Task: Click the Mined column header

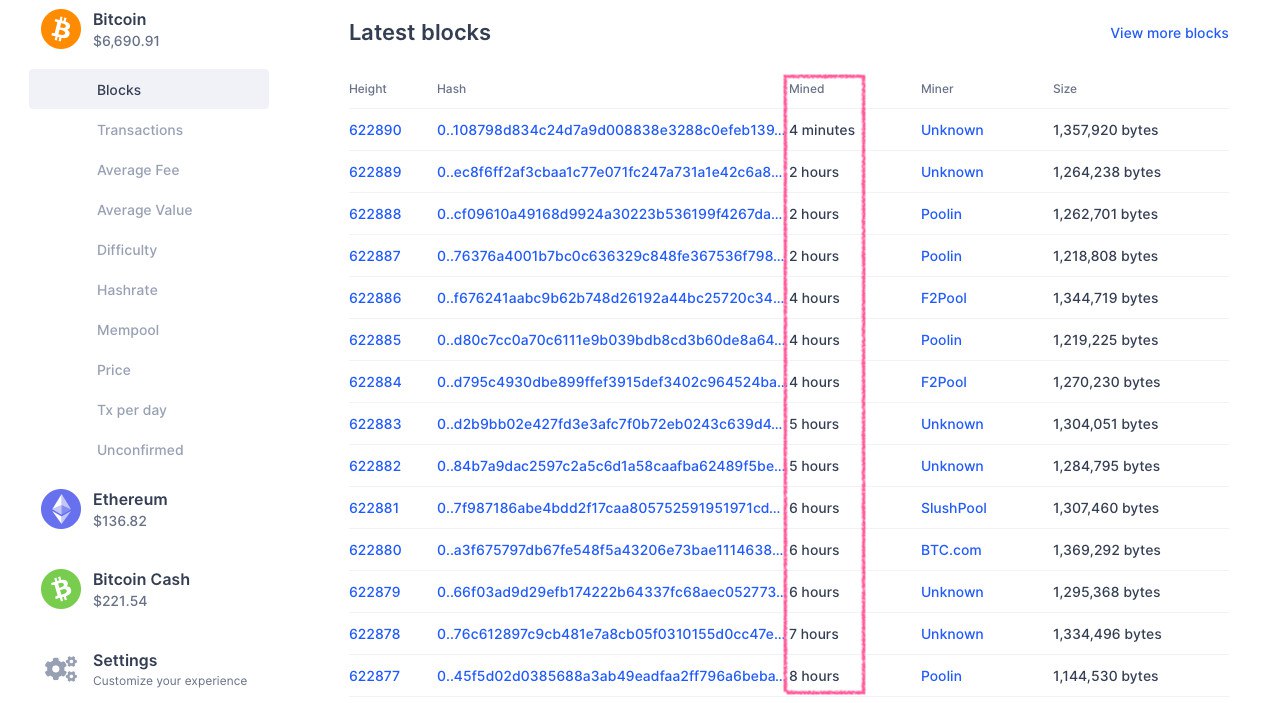Action: click(807, 89)
